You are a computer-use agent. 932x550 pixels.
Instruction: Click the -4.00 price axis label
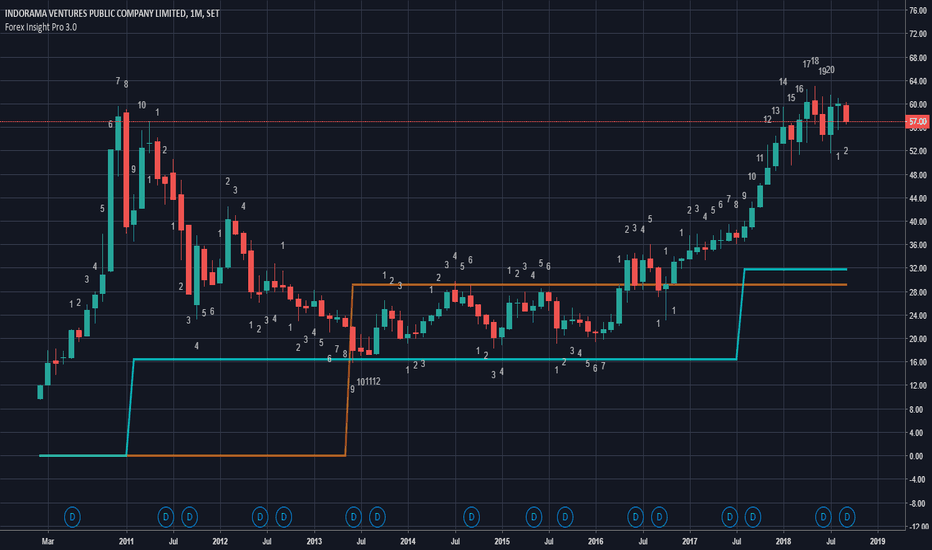(918, 479)
